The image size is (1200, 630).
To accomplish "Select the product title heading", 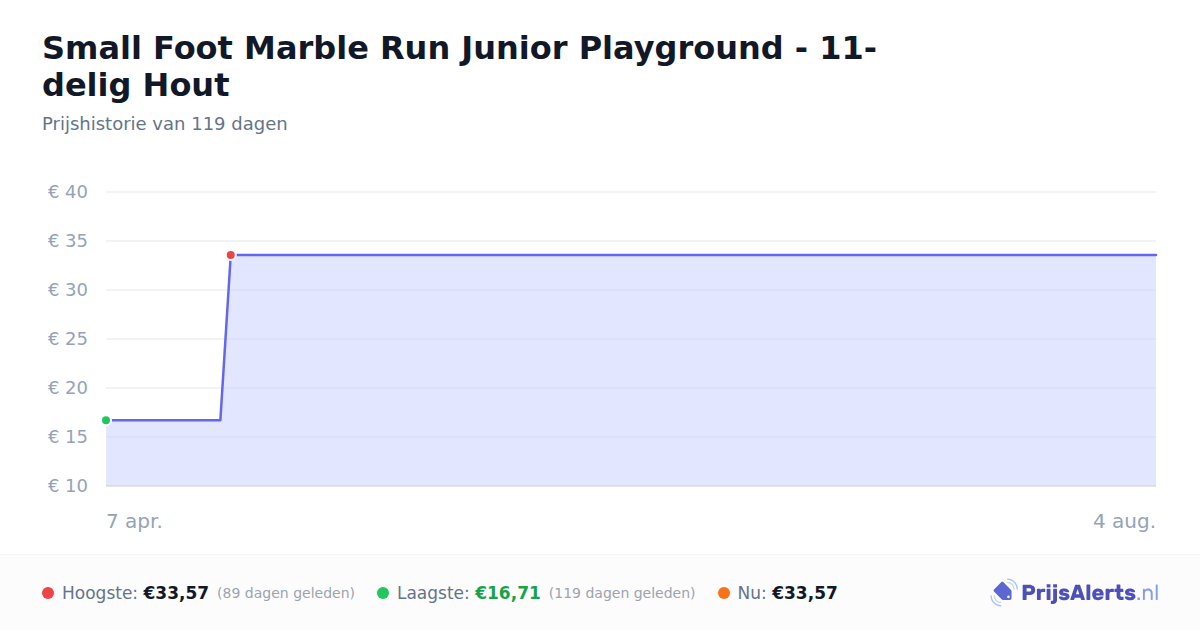I will (x=459, y=66).
